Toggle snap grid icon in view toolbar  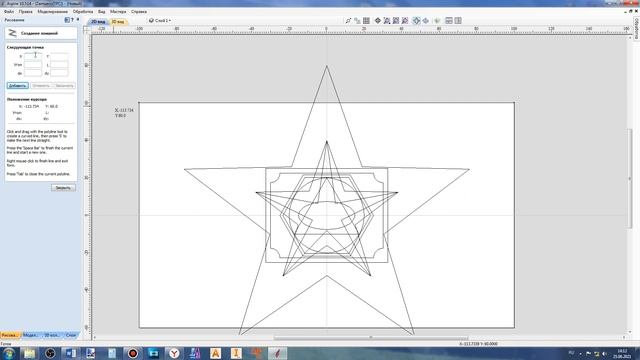(366, 20)
